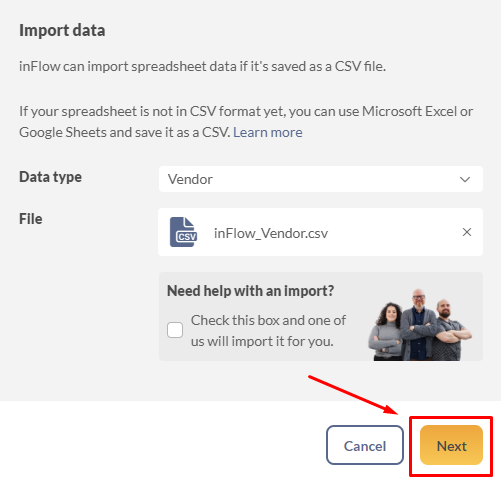
Task: Click the File field label
Action: pyautogui.click(x=31, y=219)
